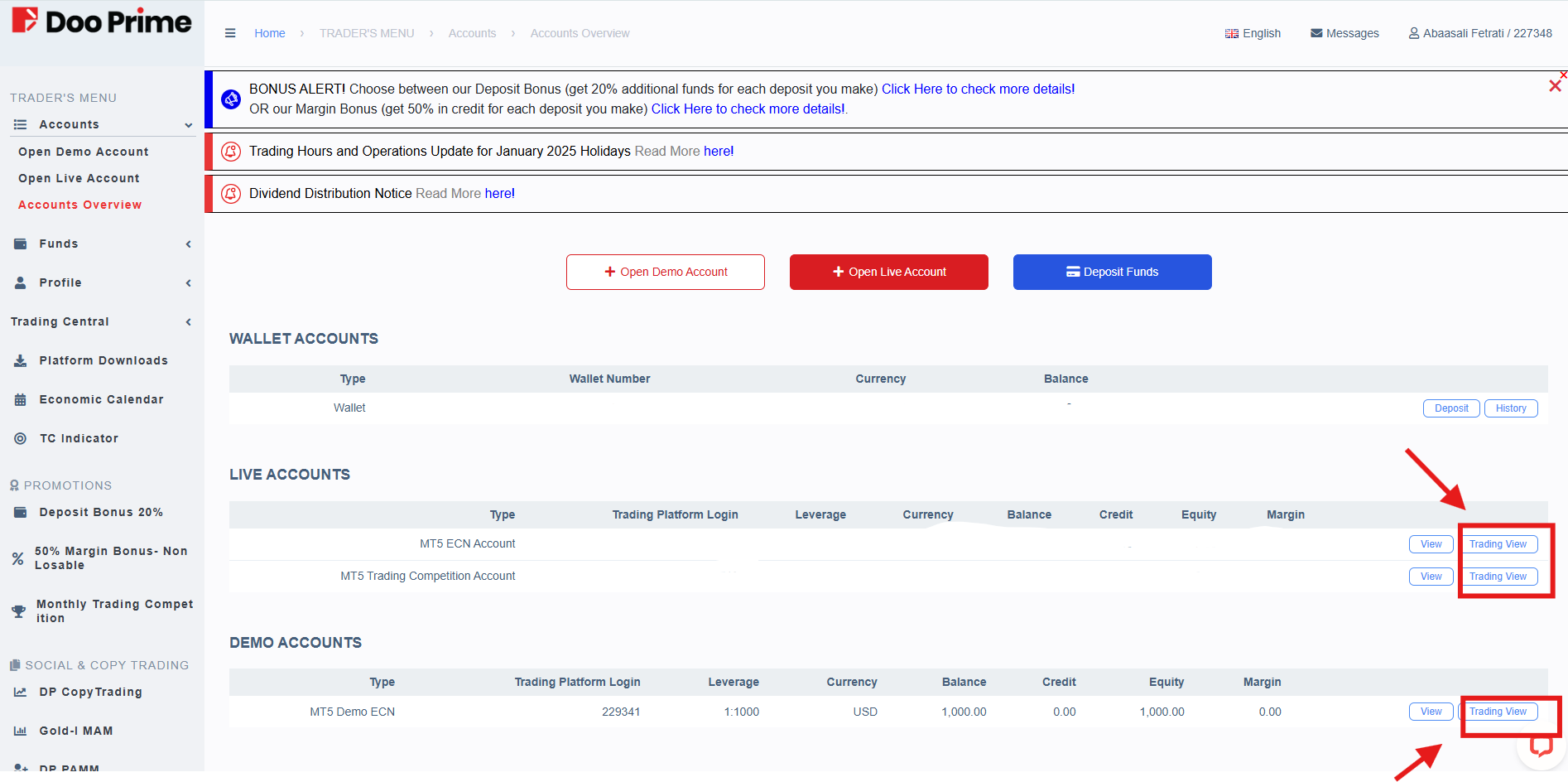
Task: Expand the Funds sidebar menu
Action: pyautogui.click(x=188, y=244)
